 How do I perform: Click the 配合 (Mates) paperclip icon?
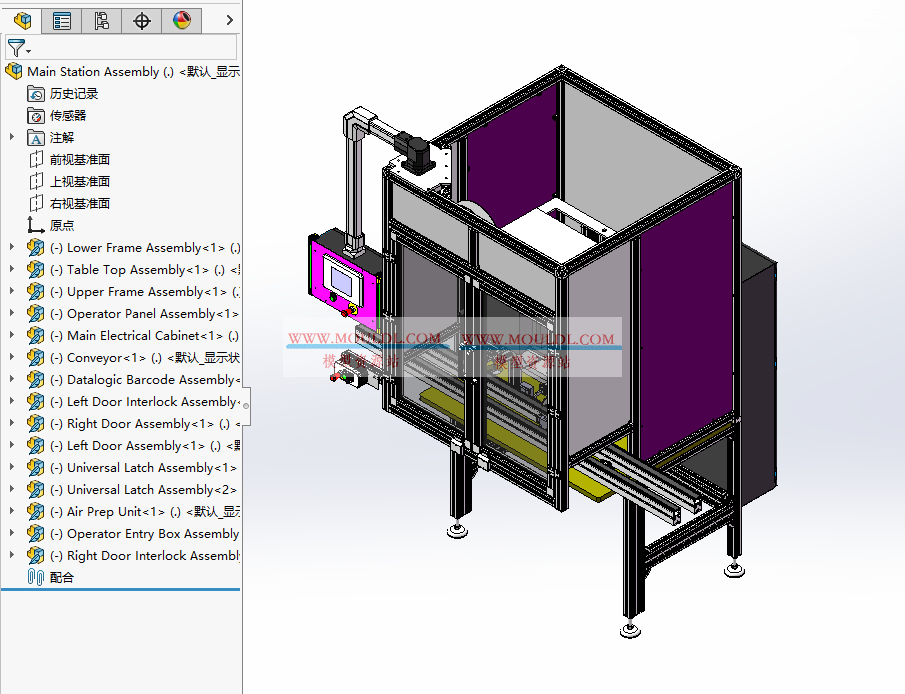point(33,577)
